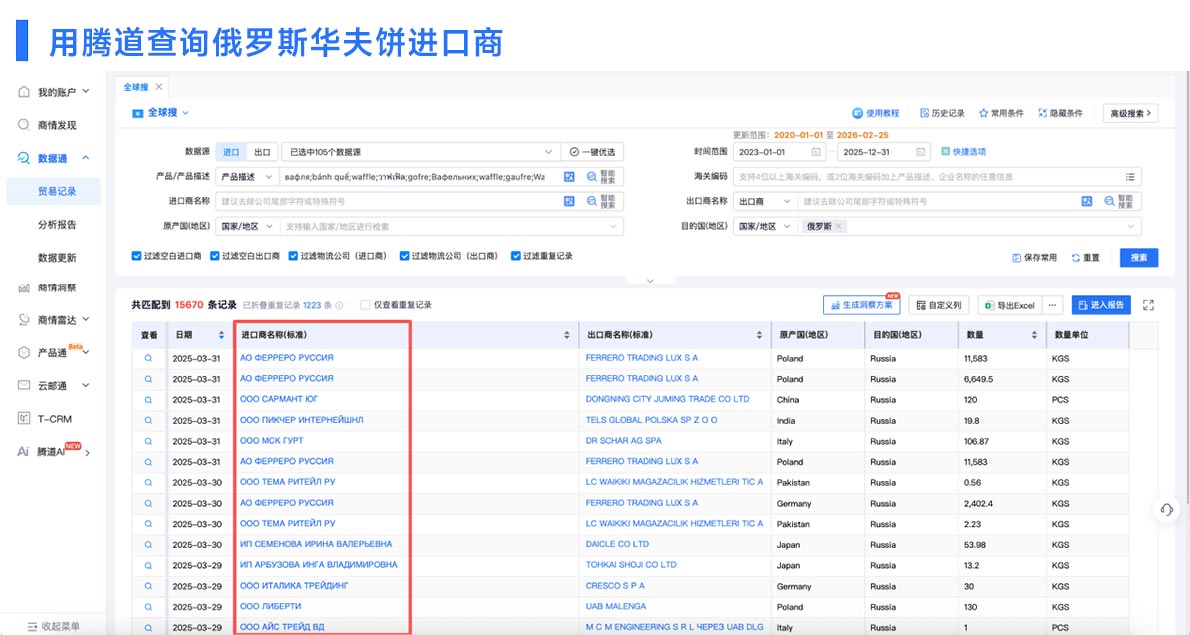Viewport: 1190px width, 635px height.
Task: Uncheck 过滤空白进口商 filter
Action: pyautogui.click(x=134, y=256)
